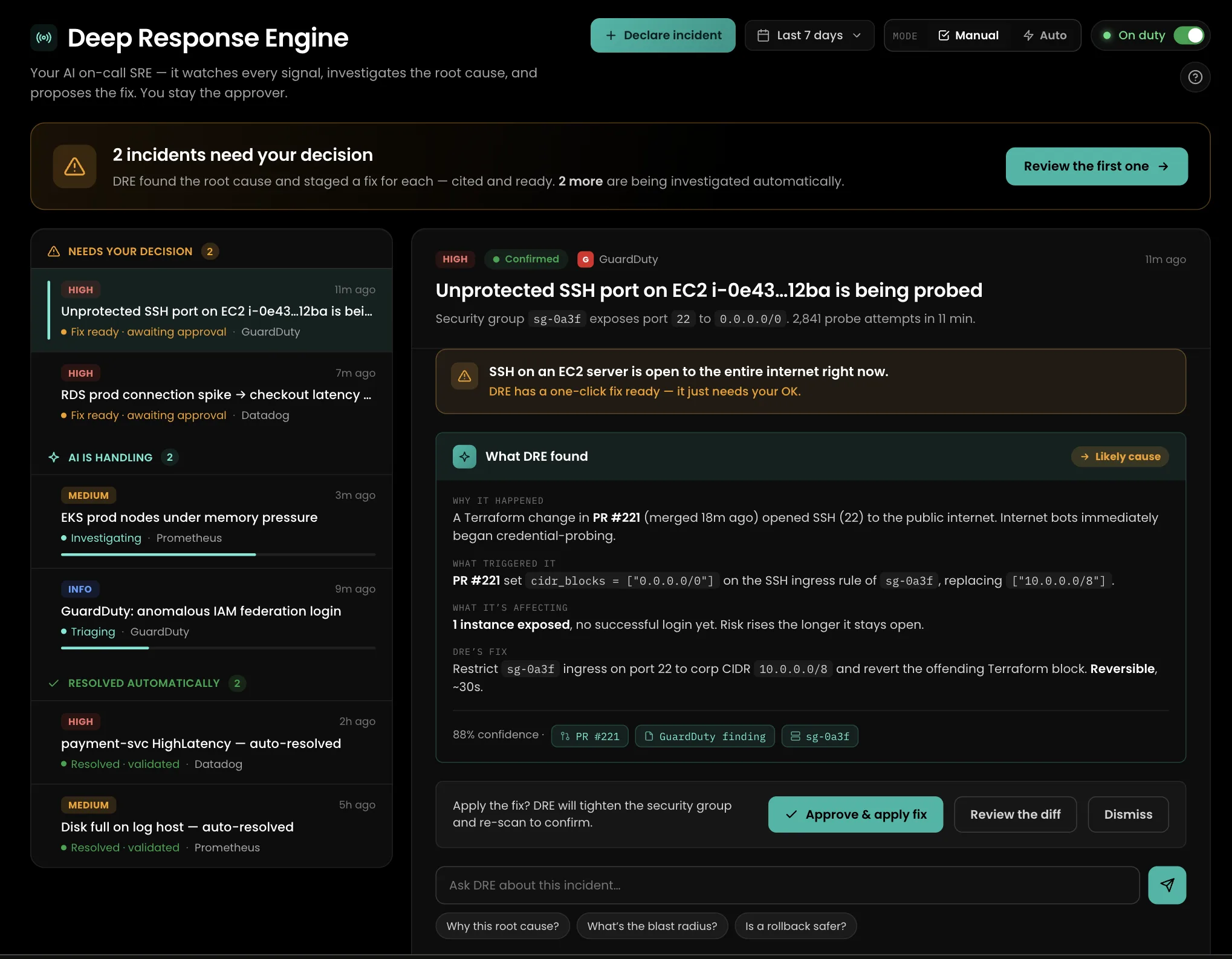Screen dimensions: 1232x959
Task: Click the warning triangle icon in the incidents banner
Action: pos(74,166)
